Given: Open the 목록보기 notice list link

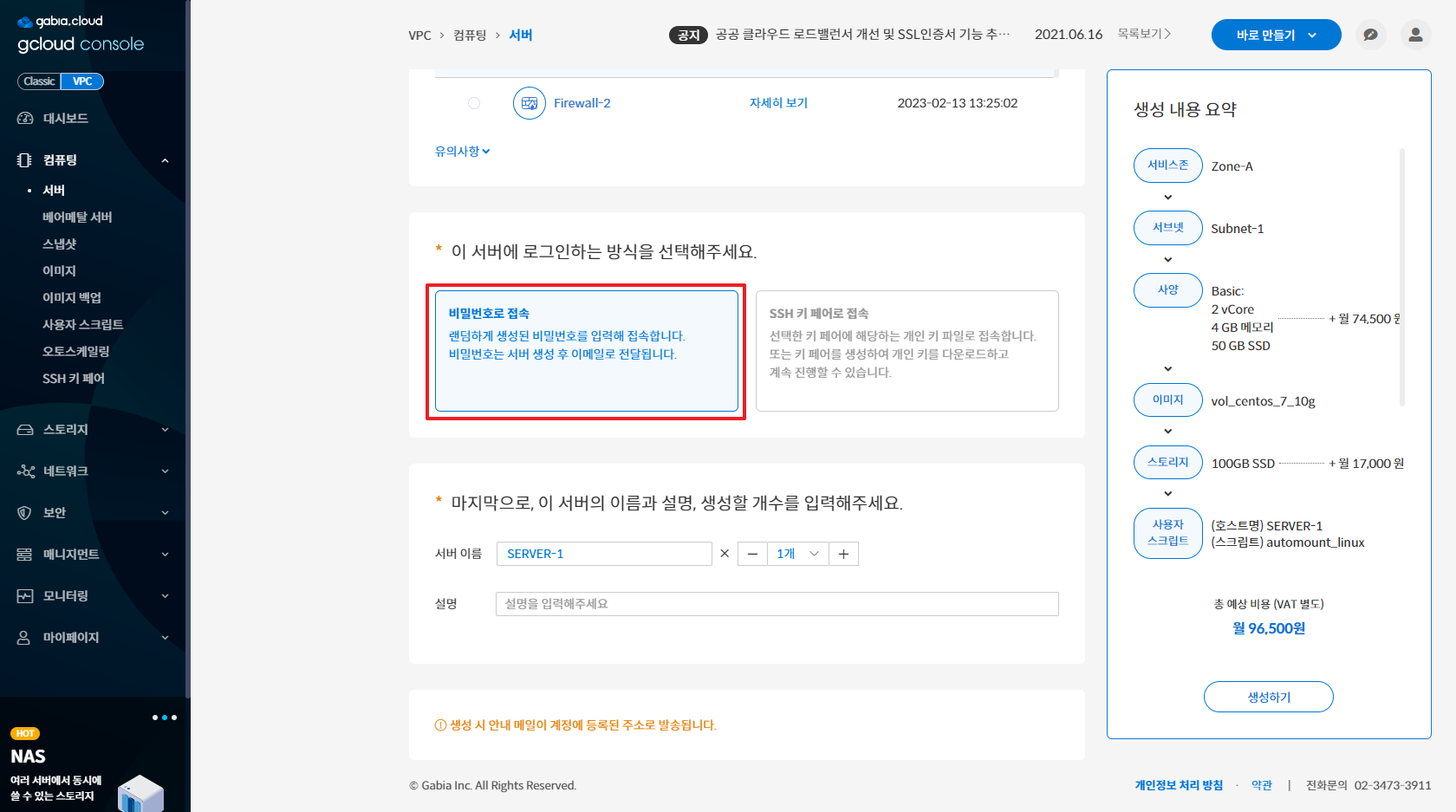Looking at the screenshot, I should pyautogui.click(x=1144, y=34).
